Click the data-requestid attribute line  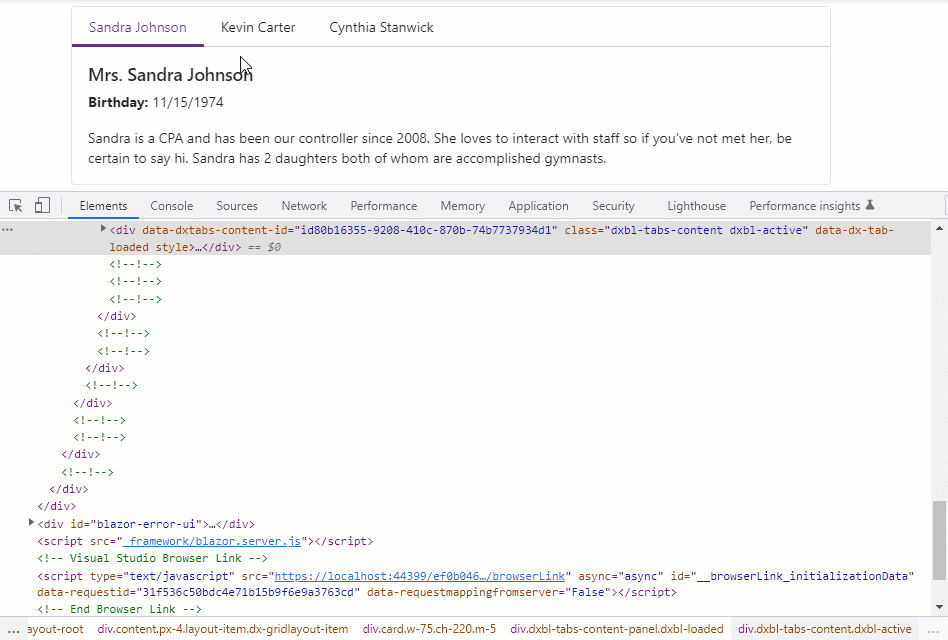357,592
